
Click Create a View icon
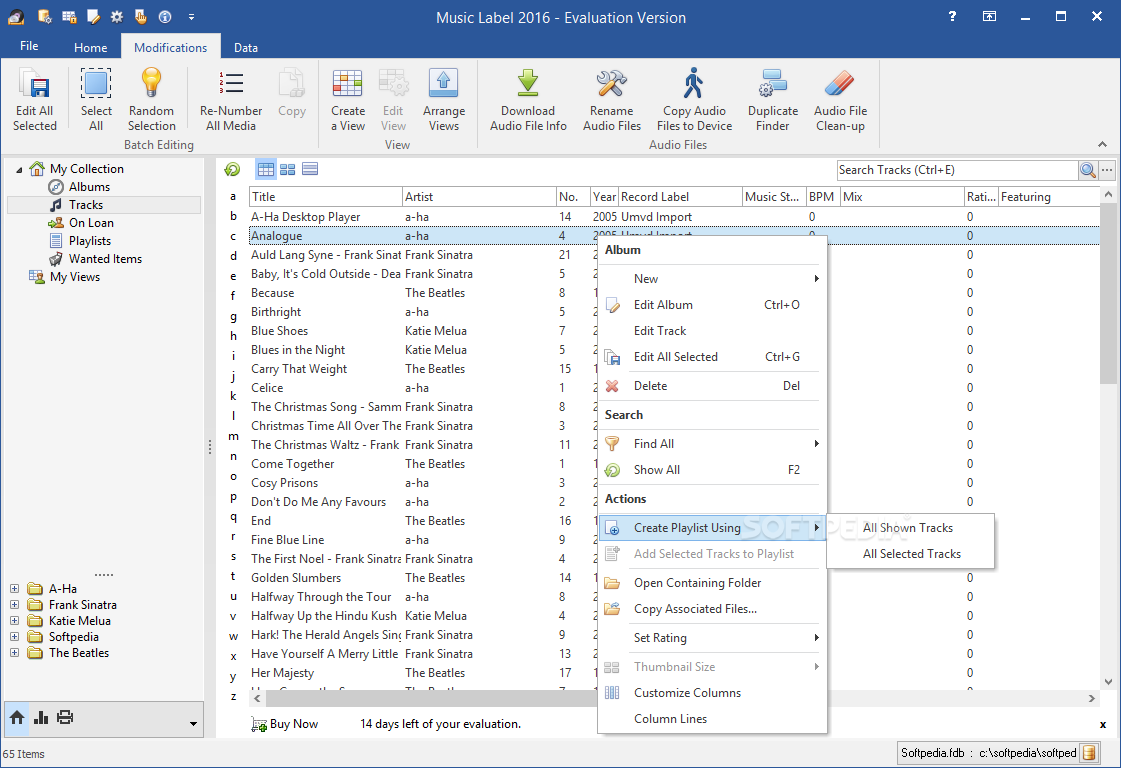click(x=347, y=83)
